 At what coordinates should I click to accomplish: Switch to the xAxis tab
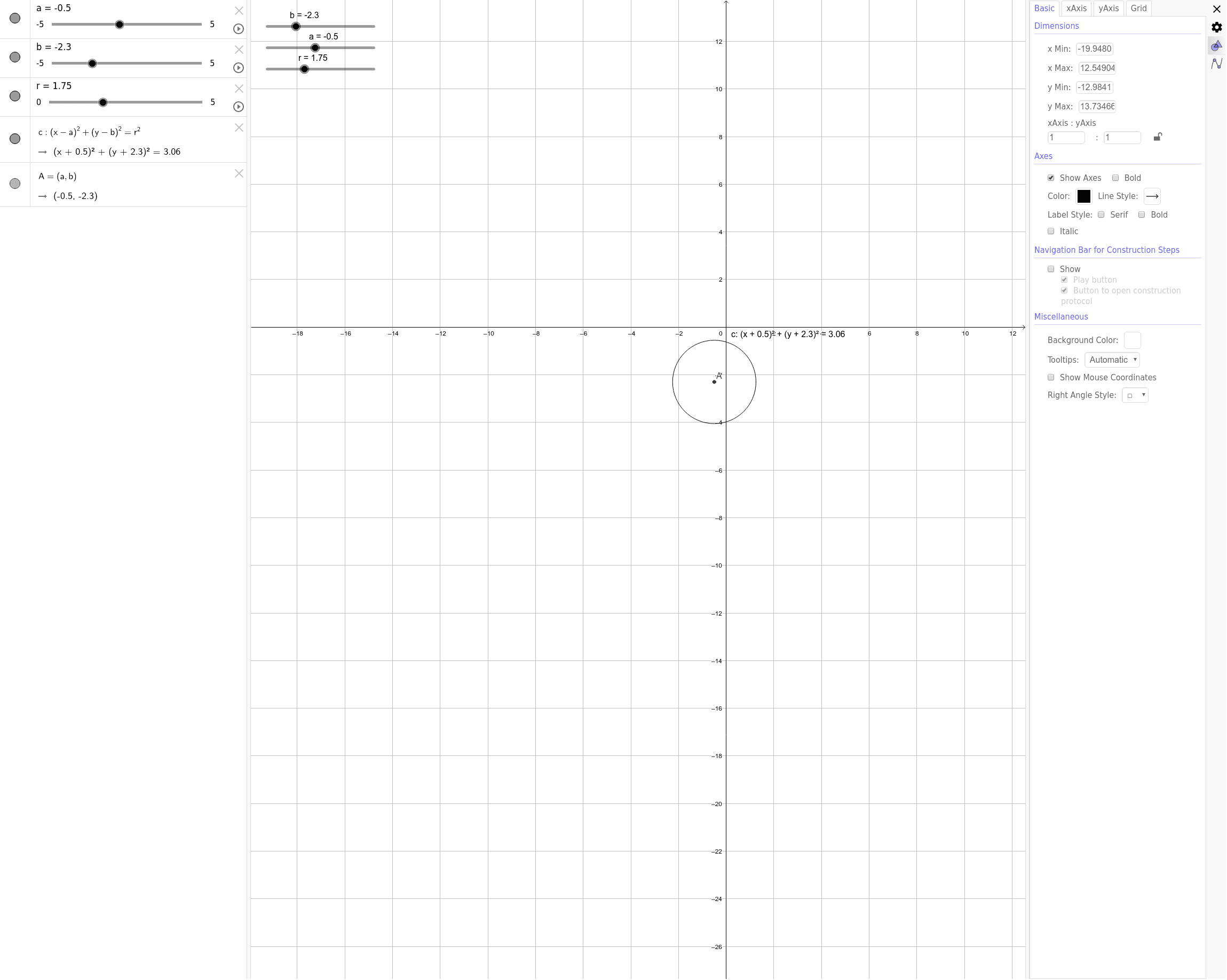click(1076, 8)
